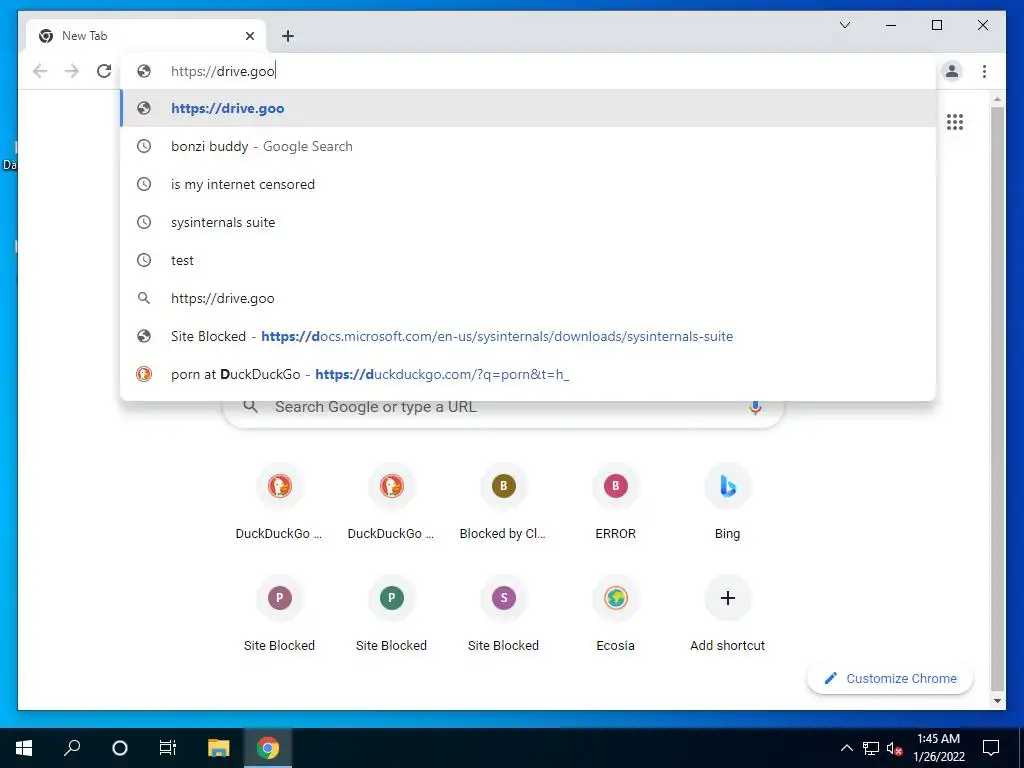Show hidden system tray icons
The width and height of the screenshot is (1024, 768).
click(x=846, y=748)
